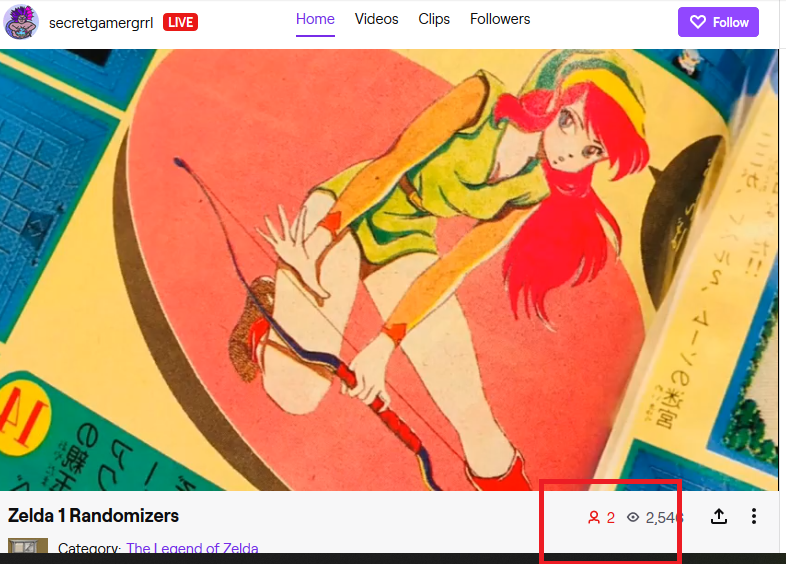The height and width of the screenshot is (564, 786).
Task: Click the game box art thumbnail
Action: coord(28,545)
